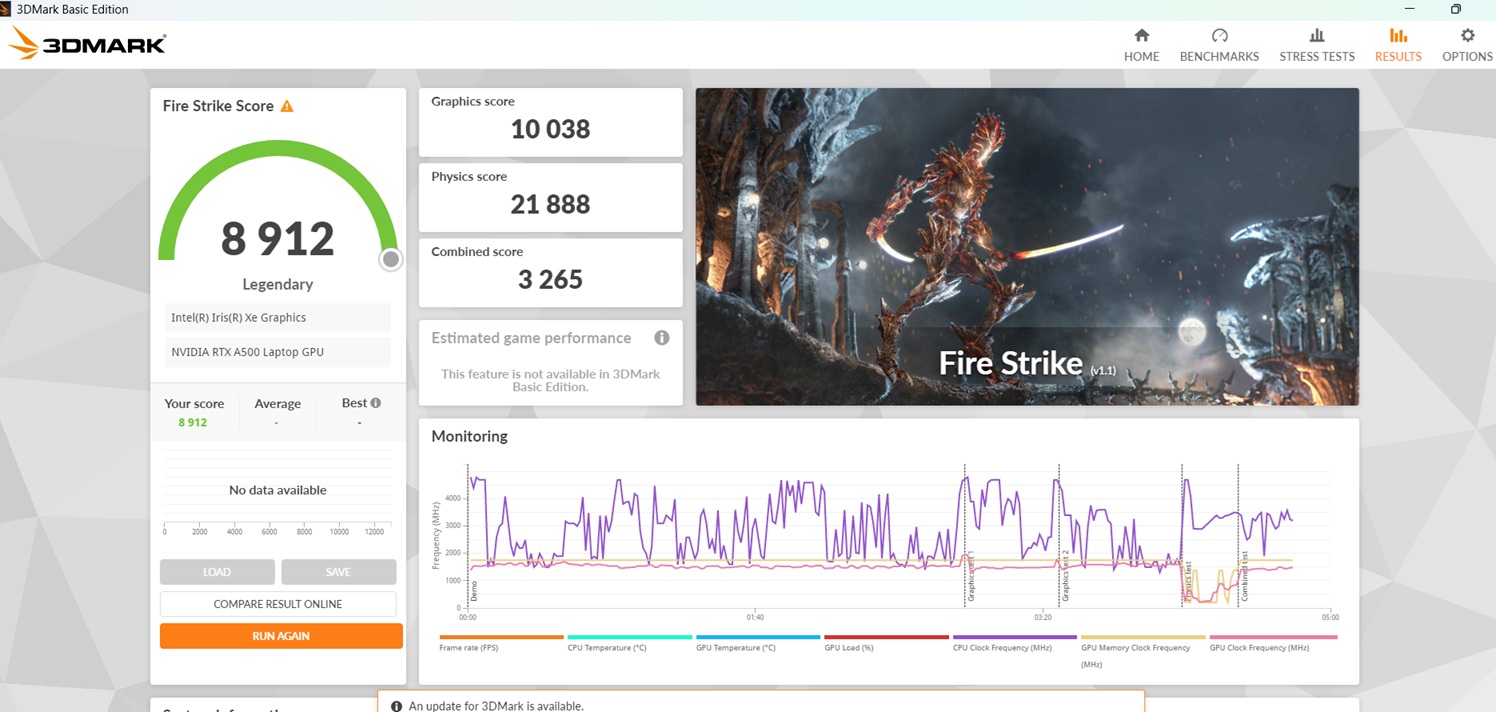Click the Demo marker in monitoring chart
This screenshot has width=1496, height=712.
tap(473, 590)
